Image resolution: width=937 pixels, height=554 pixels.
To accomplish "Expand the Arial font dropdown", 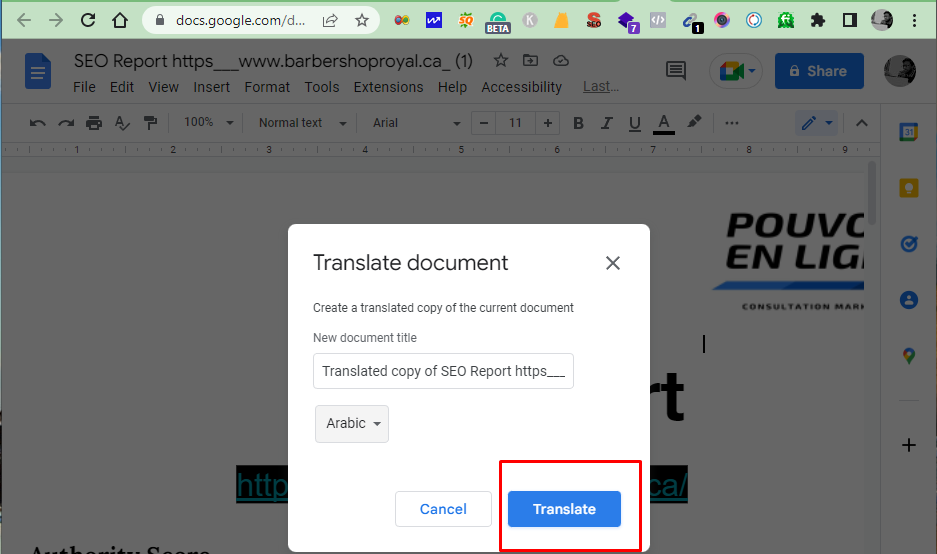I will [416, 123].
